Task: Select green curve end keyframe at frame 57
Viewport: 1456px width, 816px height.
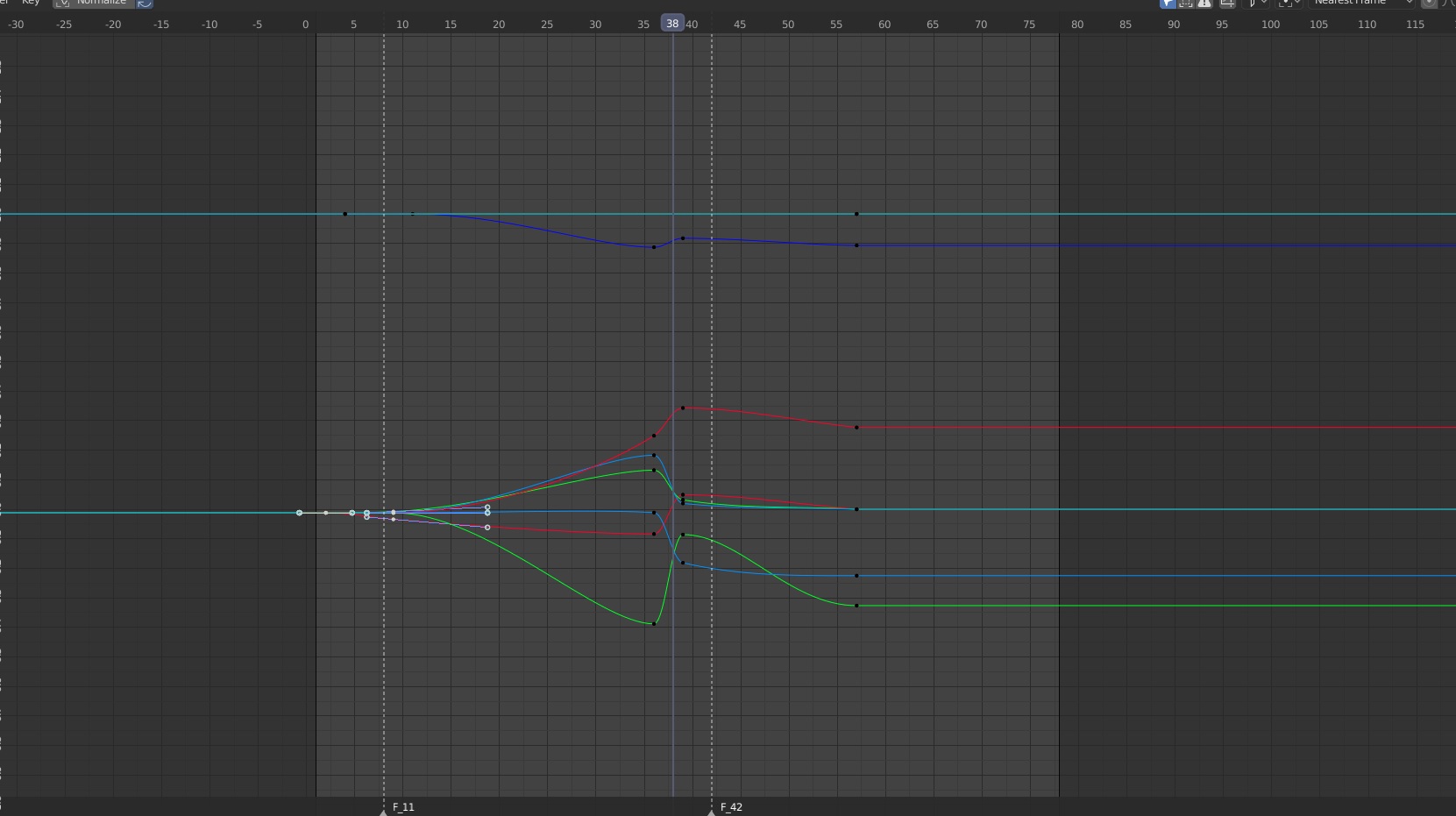Action: 856,606
